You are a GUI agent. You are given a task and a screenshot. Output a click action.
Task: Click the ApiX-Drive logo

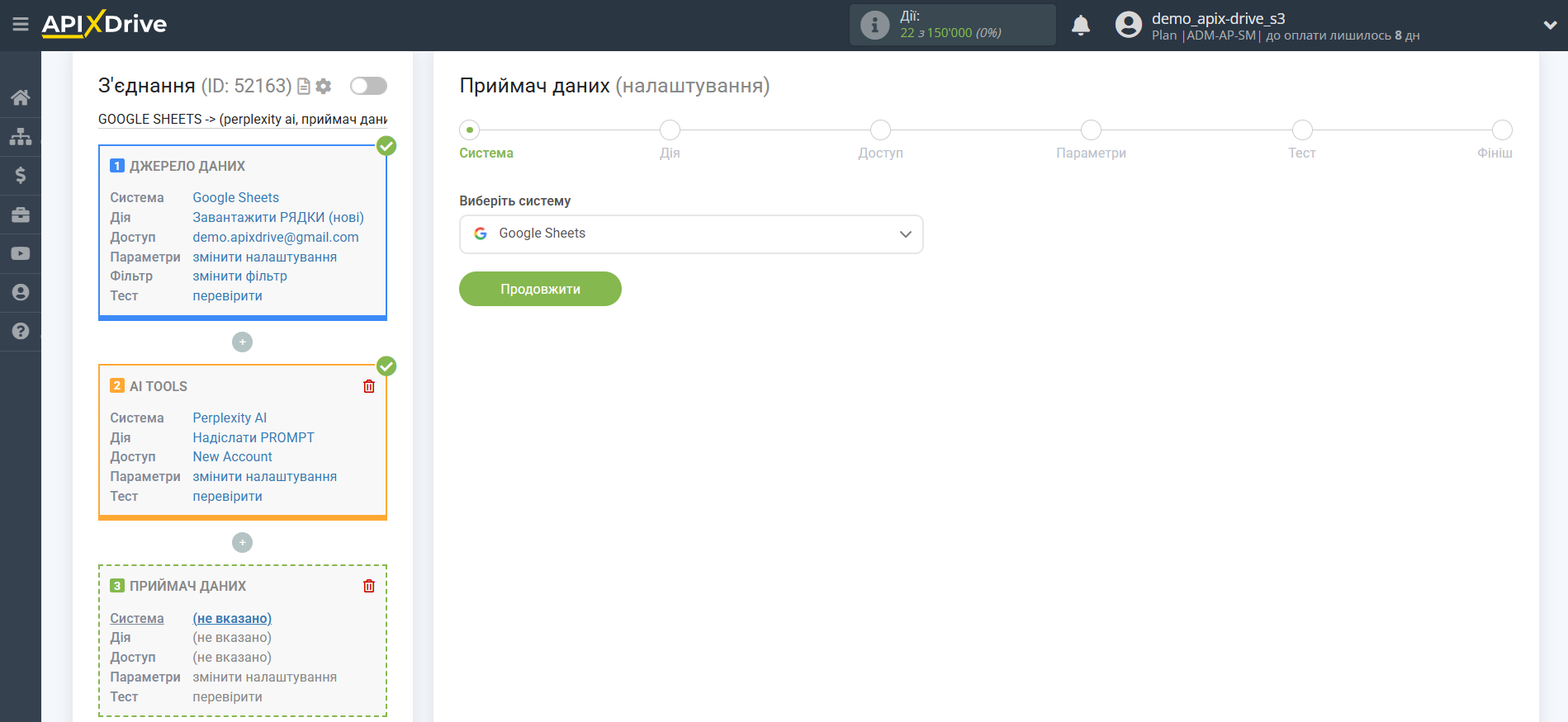click(104, 24)
